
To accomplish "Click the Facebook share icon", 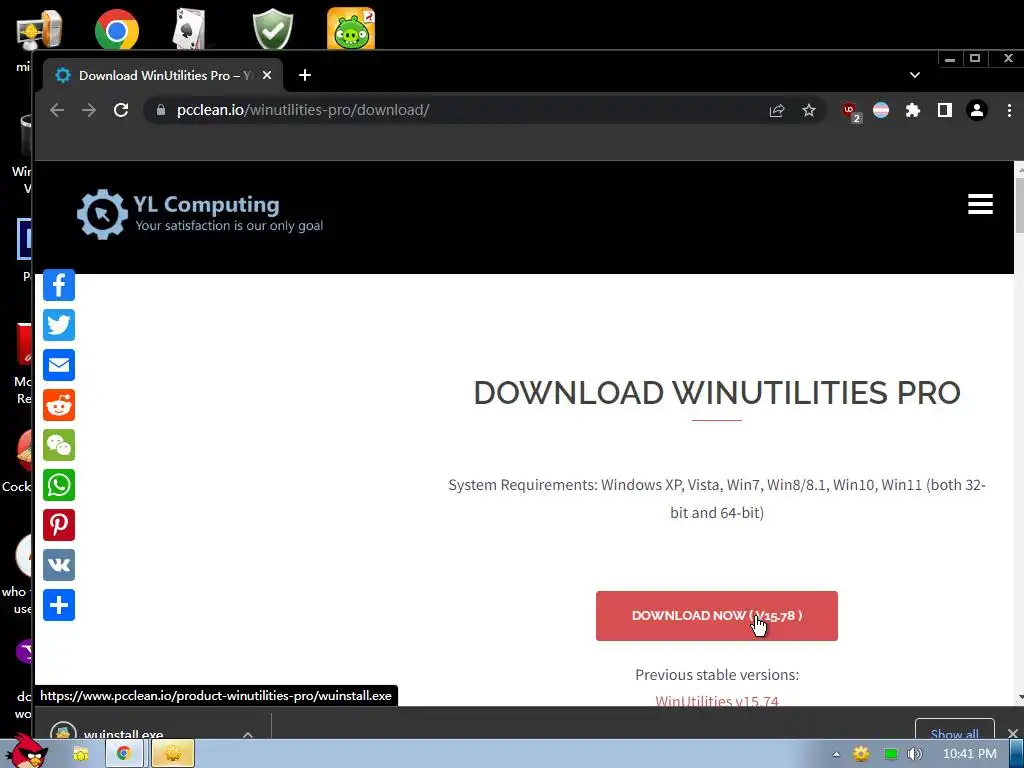I will 59,285.
